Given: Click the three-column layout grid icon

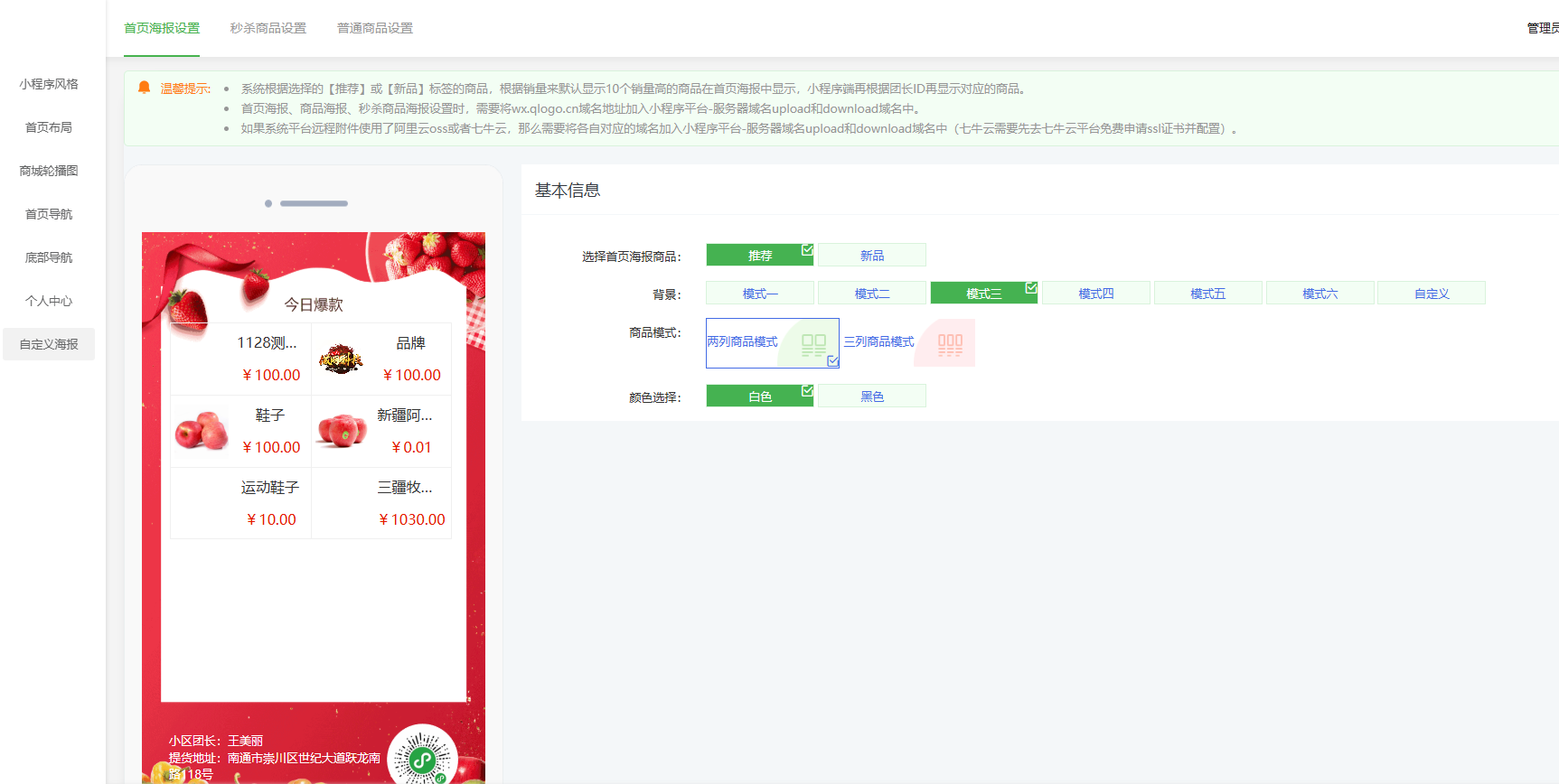Looking at the screenshot, I should coord(950,344).
